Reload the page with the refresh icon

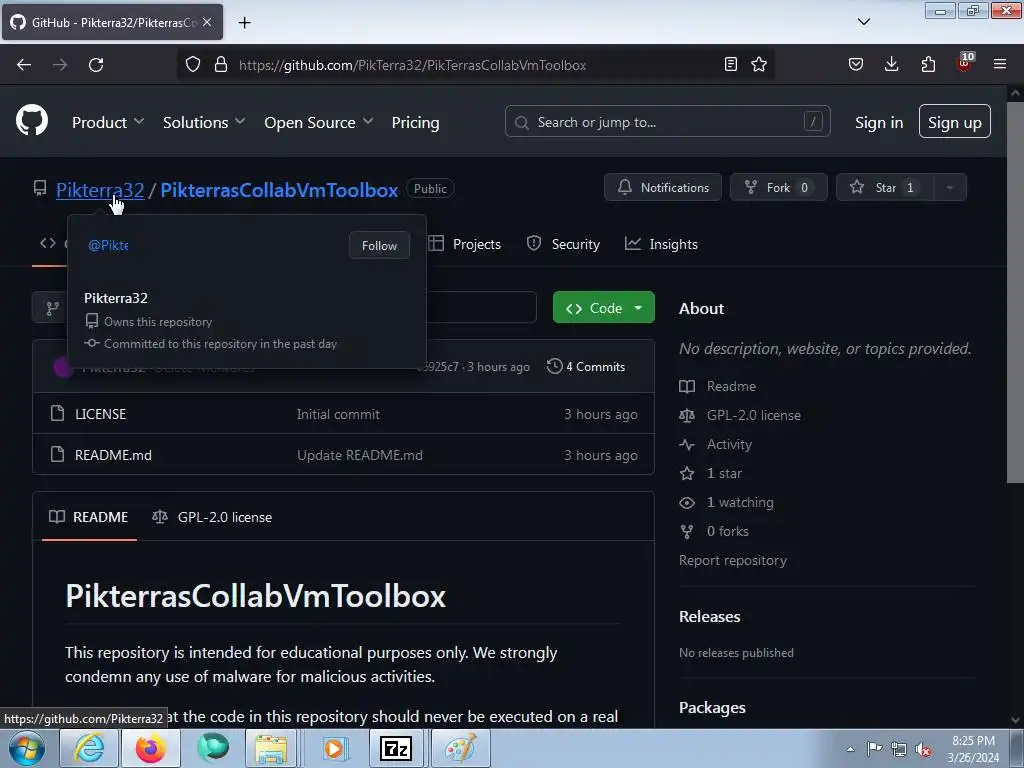point(96,65)
